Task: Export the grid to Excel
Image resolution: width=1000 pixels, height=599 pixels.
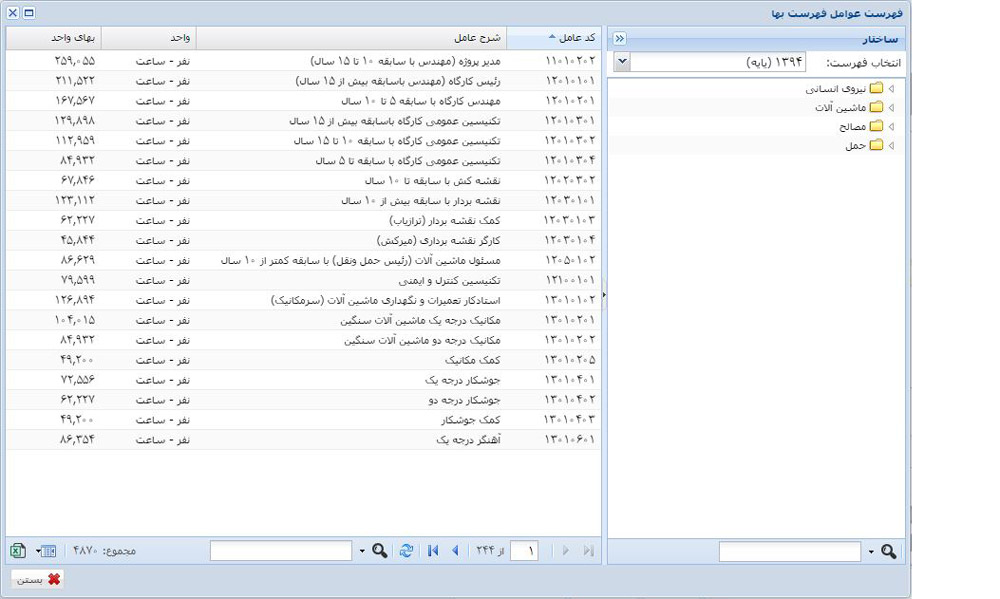Action: point(18,551)
